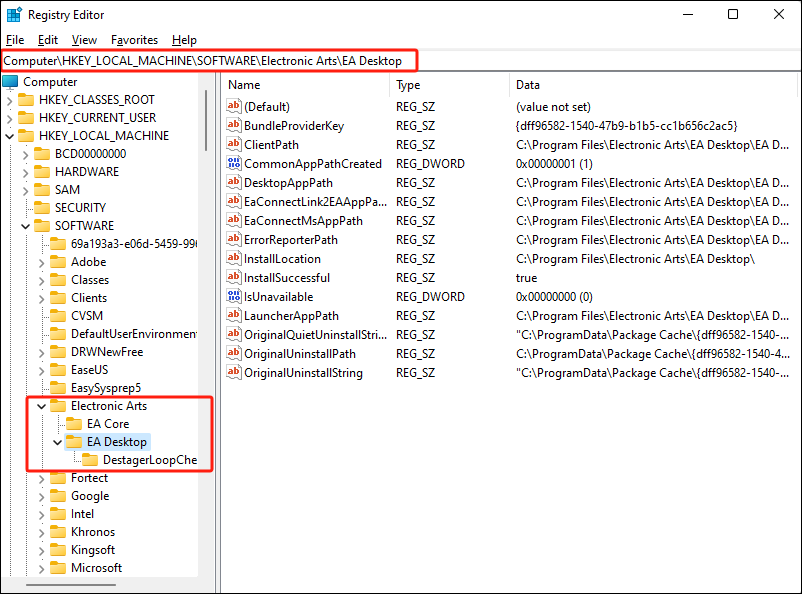Click the ab icon of ErrorReporterPath value

[x=234, y=239]
